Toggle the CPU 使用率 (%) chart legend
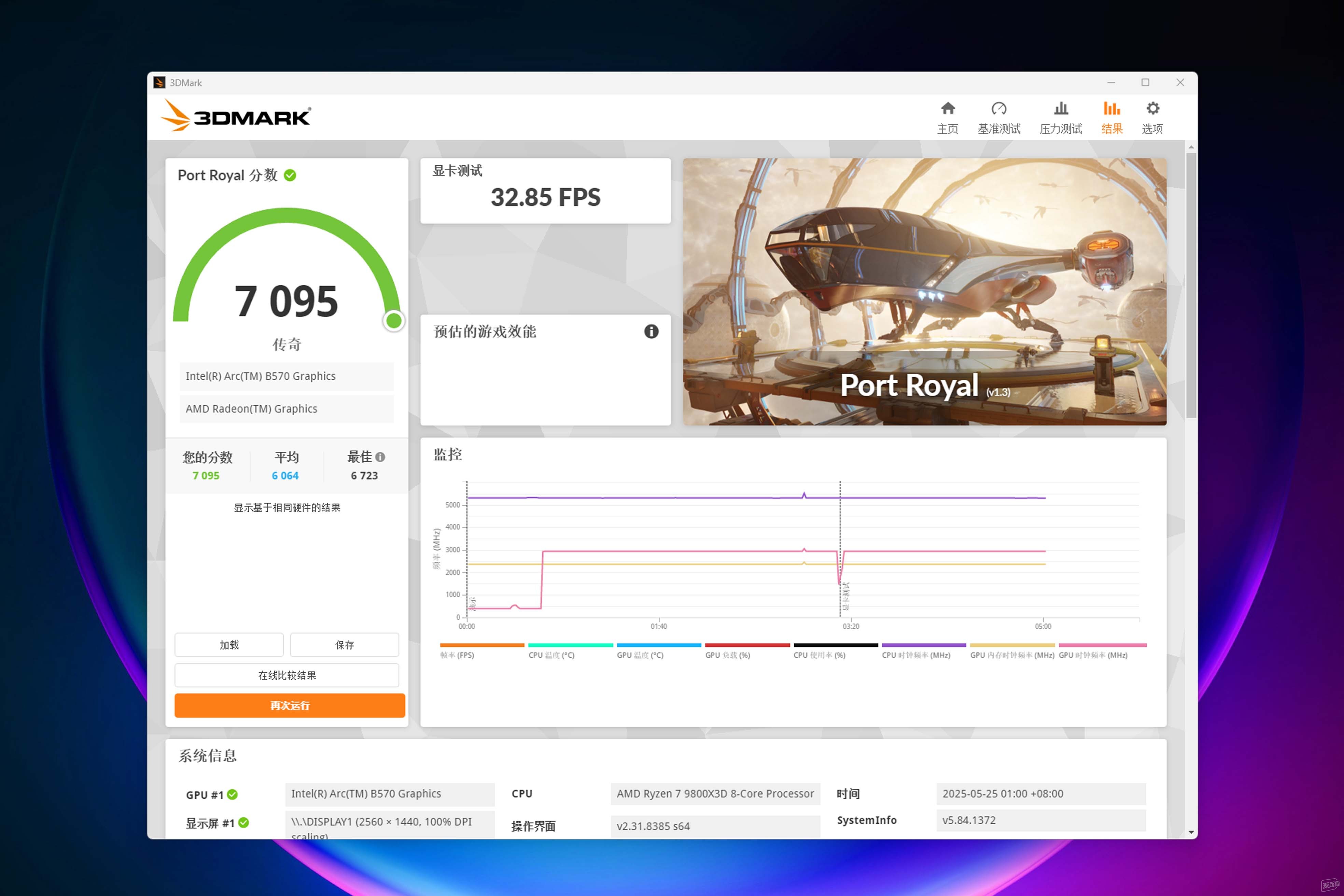This screenshot has height=896, width=1344. click(836, 651)
